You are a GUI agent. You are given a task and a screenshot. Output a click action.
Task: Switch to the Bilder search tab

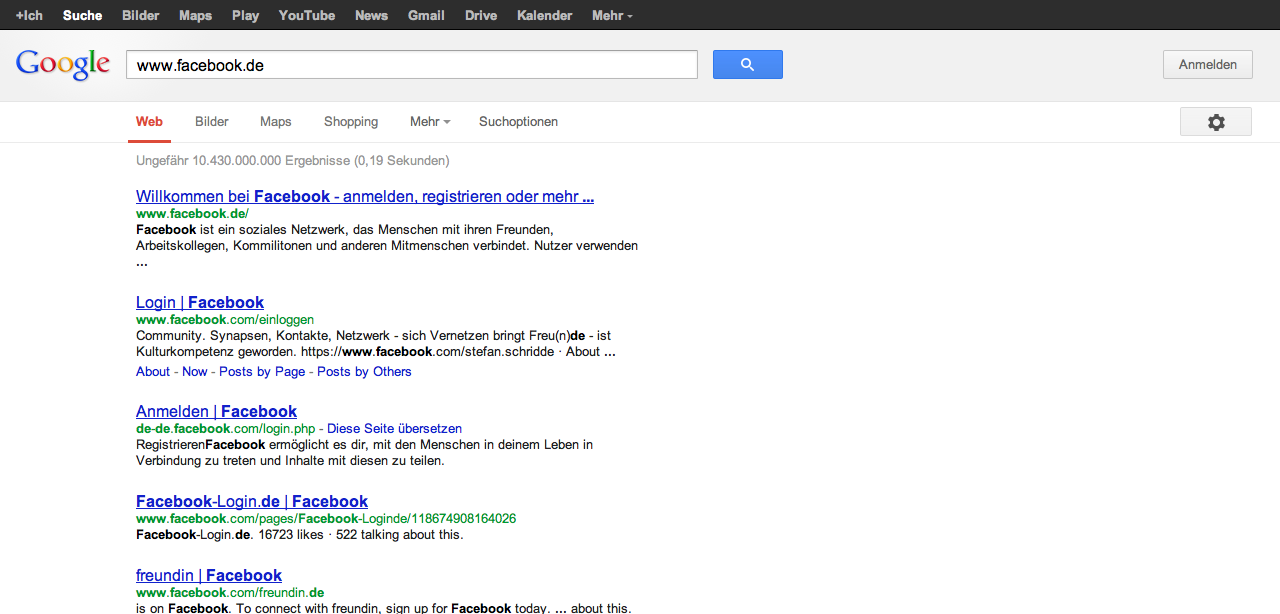(x=212, y=122)
